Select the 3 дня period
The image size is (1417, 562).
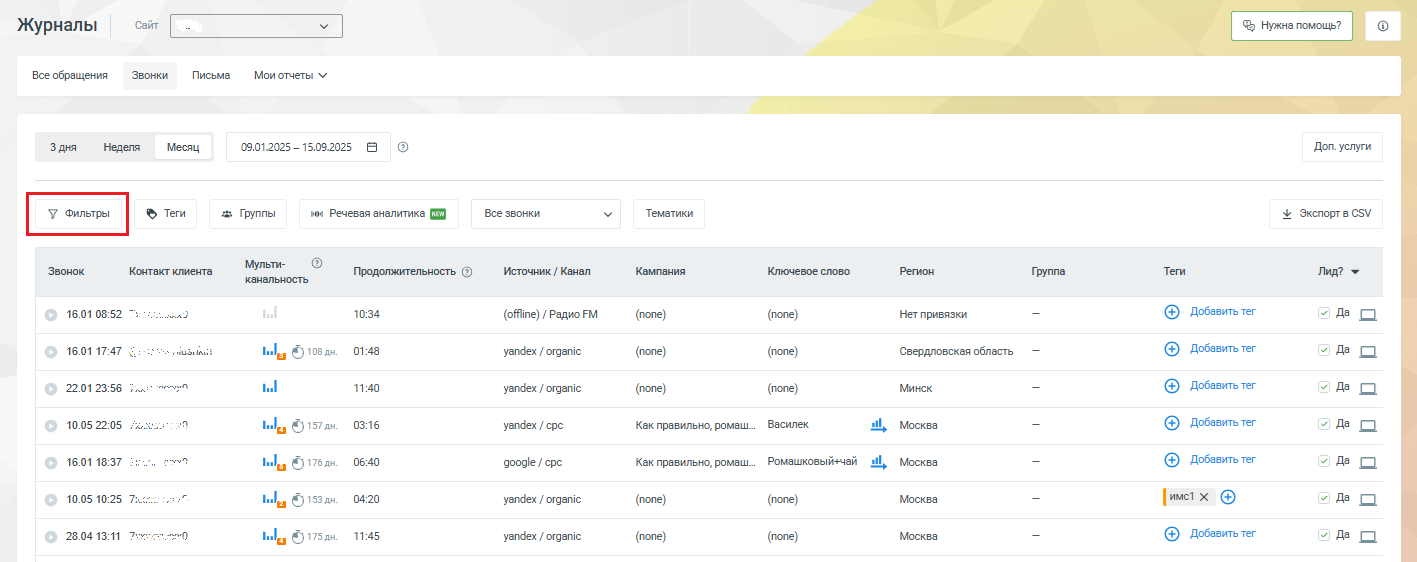63,147
